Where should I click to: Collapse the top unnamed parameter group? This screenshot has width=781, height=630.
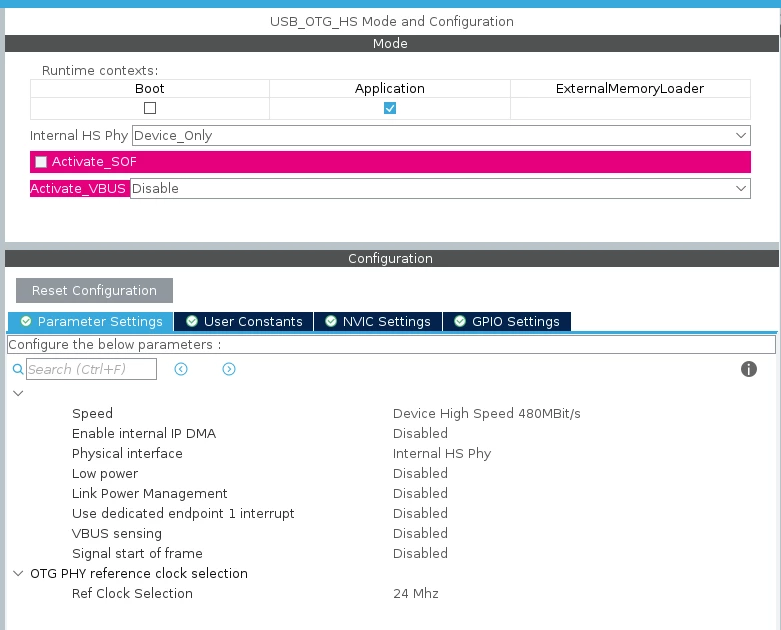click(x=18, y=393)
